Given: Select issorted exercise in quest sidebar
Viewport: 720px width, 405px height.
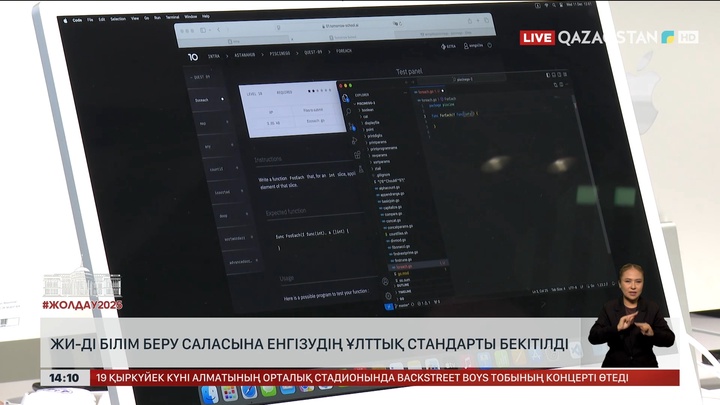Looking at the screenshot, I should tap(229, 191).
